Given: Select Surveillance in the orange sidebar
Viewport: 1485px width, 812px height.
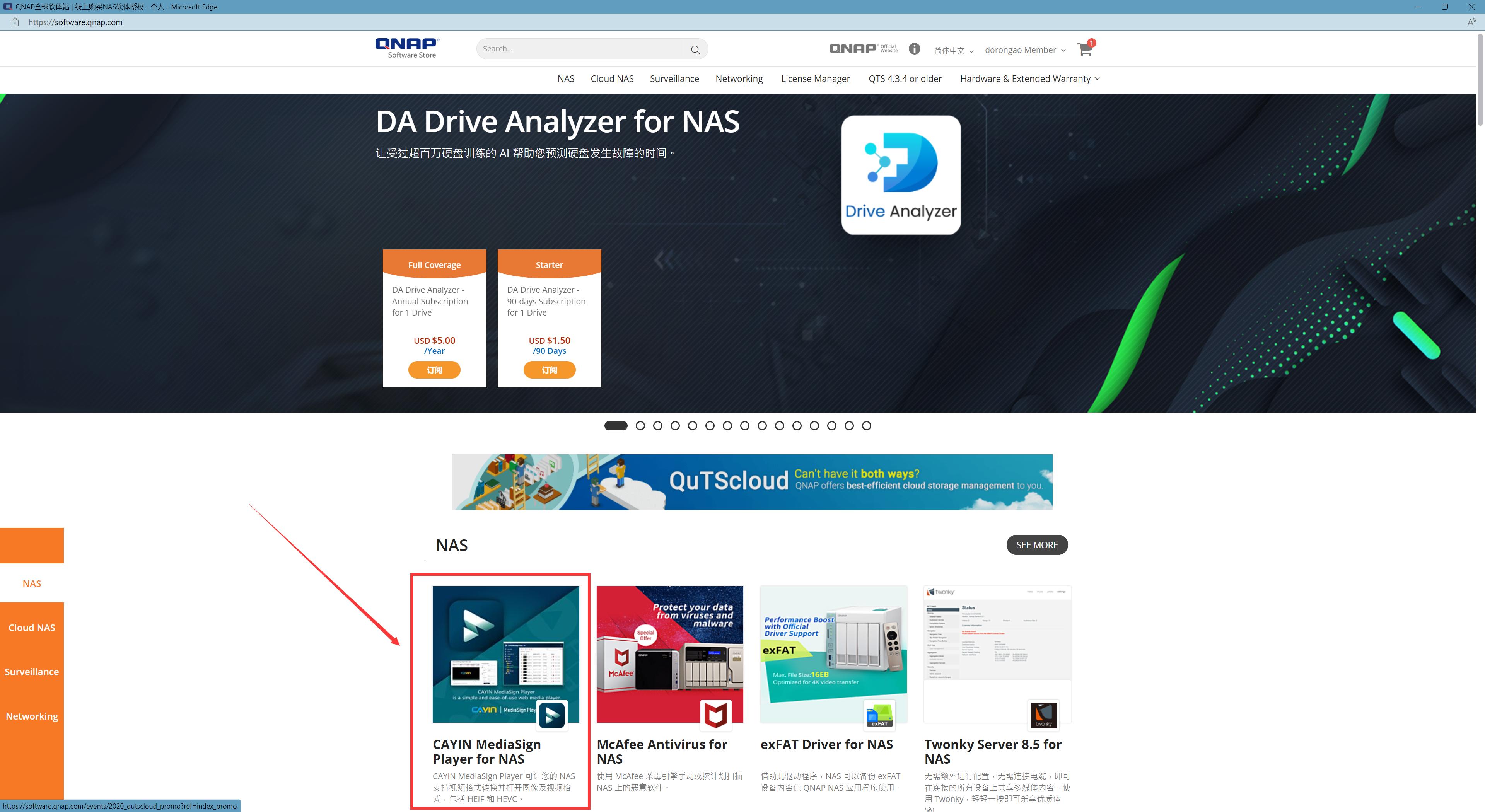Looking at the screenshot, I should coord(32,672).
